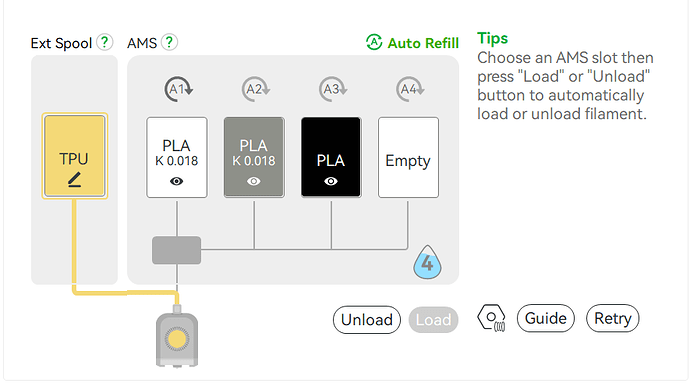
Task: Click the A4 slot refresh icon
Action: [410, 89]
